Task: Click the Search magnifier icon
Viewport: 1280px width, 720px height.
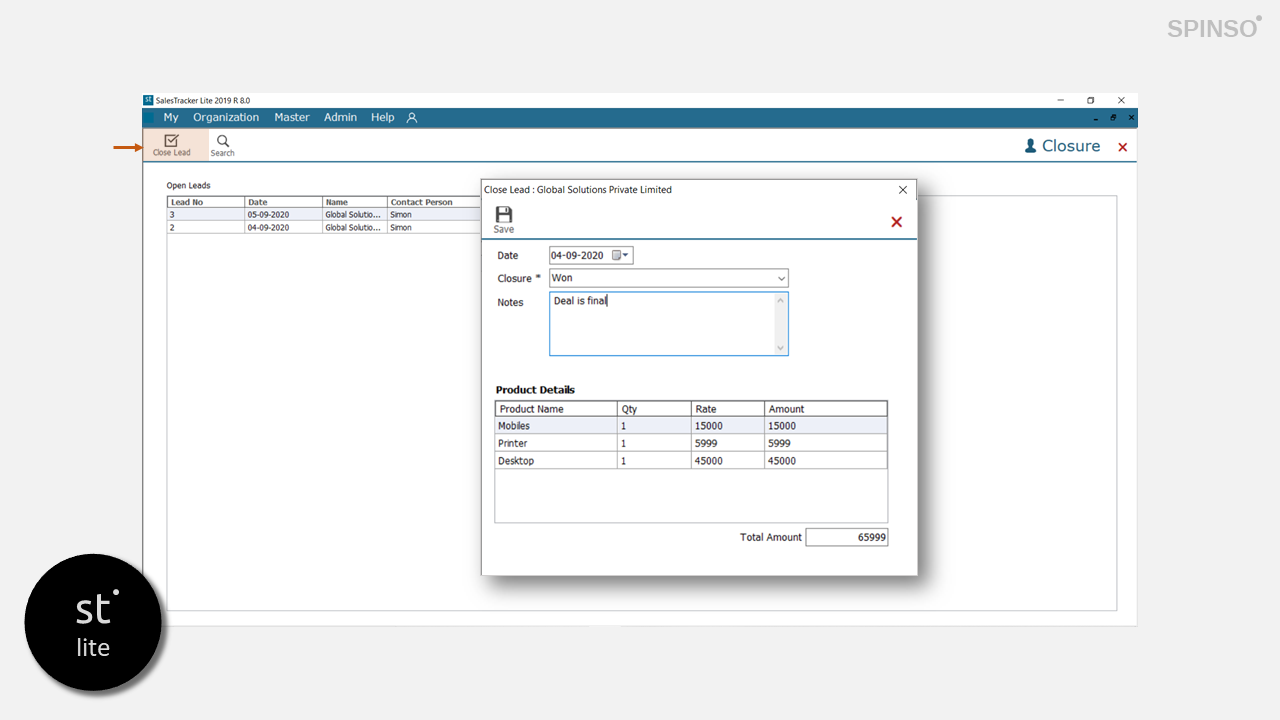Action: 222,145
